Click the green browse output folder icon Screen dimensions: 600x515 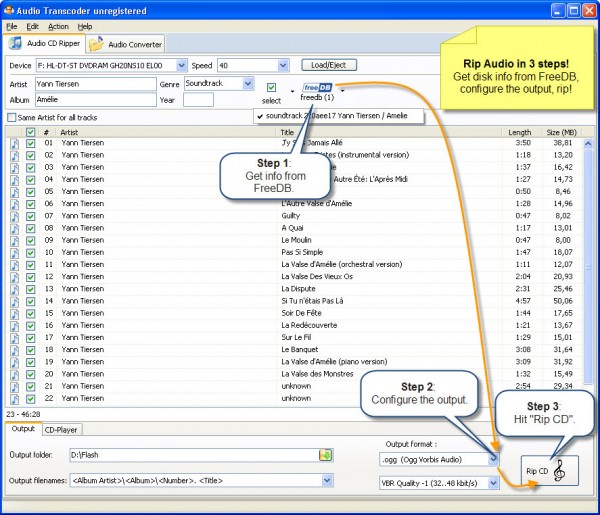[x=325, y=455]
